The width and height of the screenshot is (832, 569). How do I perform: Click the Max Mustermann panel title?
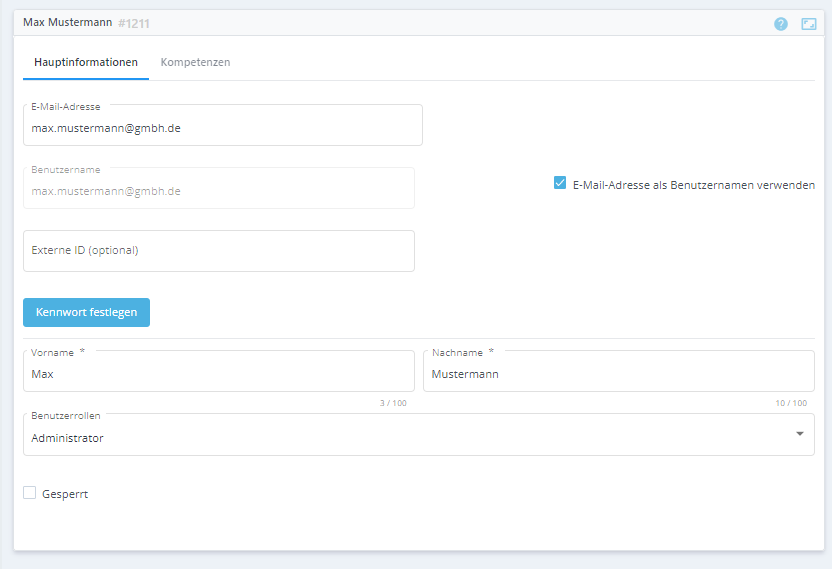tap(67, 22)
